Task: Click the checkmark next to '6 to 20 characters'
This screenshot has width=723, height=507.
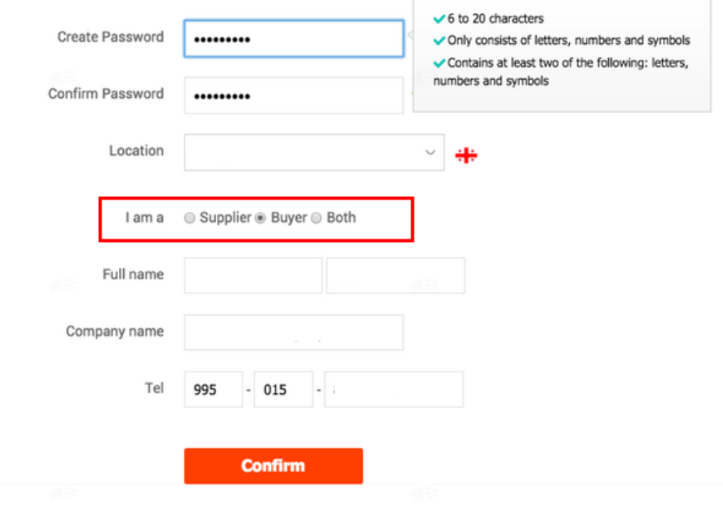Action: (x=439, y=19)
